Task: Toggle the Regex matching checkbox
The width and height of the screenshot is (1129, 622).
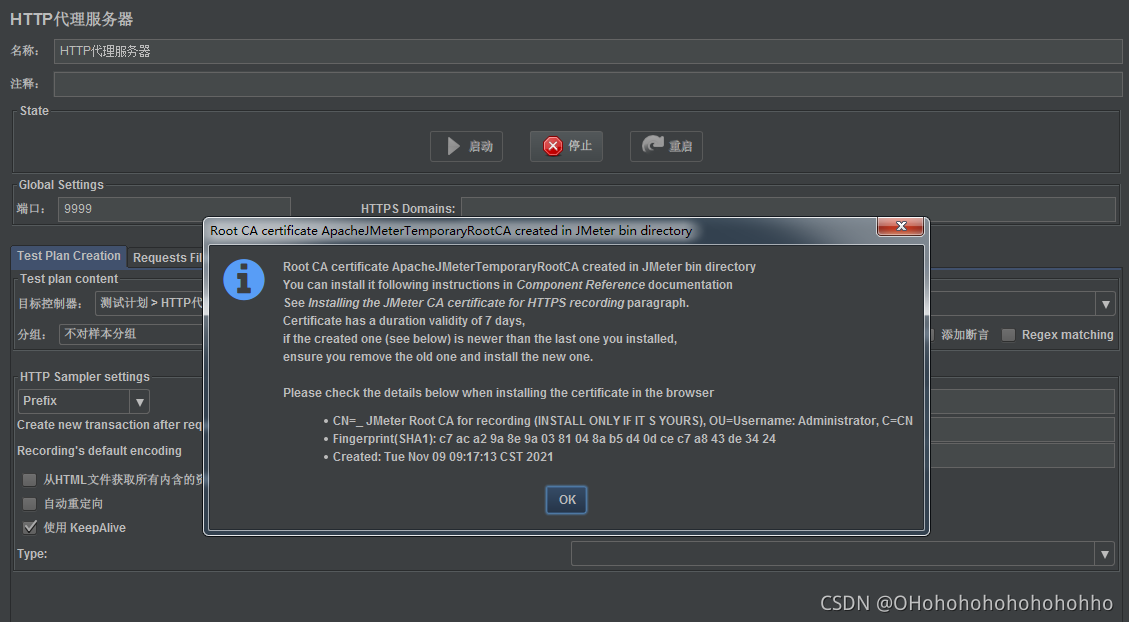Action: pos(1009,335)
